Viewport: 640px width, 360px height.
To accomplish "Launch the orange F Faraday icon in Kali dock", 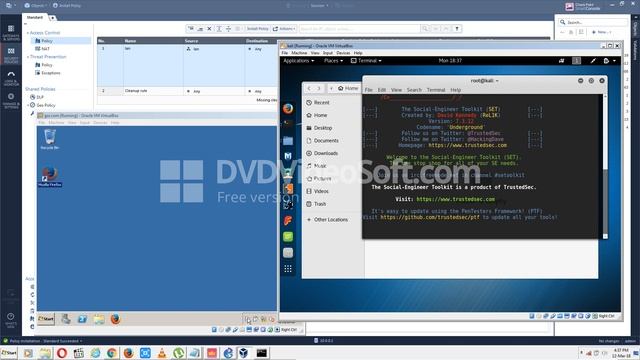I will click(x=288, y=220).
